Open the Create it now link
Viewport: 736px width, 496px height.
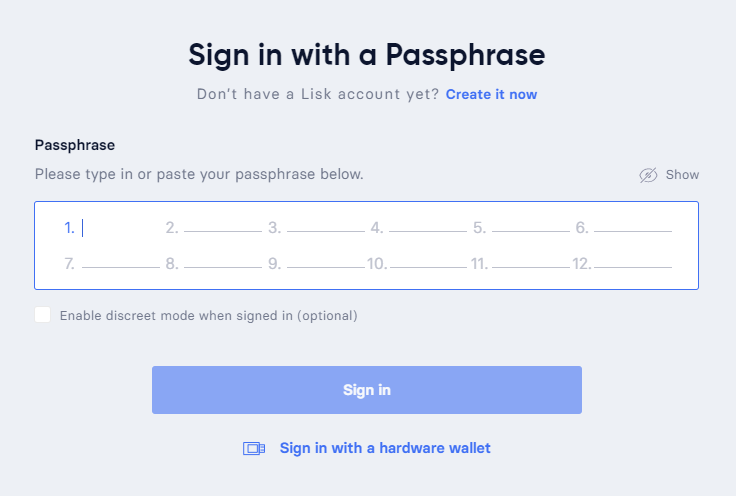(x=491, y=94)
